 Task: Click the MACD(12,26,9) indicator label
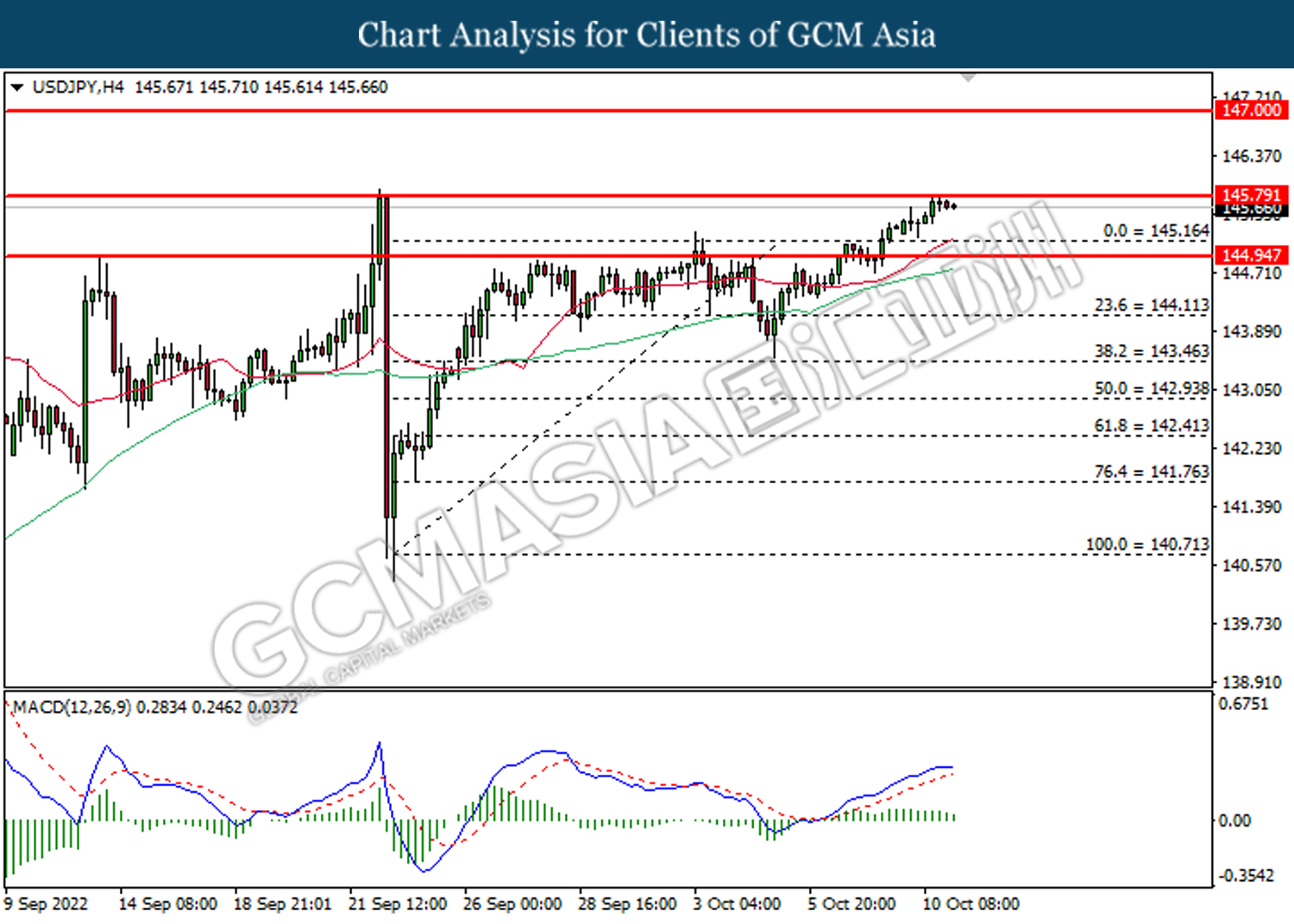click(x=72, y=707)
